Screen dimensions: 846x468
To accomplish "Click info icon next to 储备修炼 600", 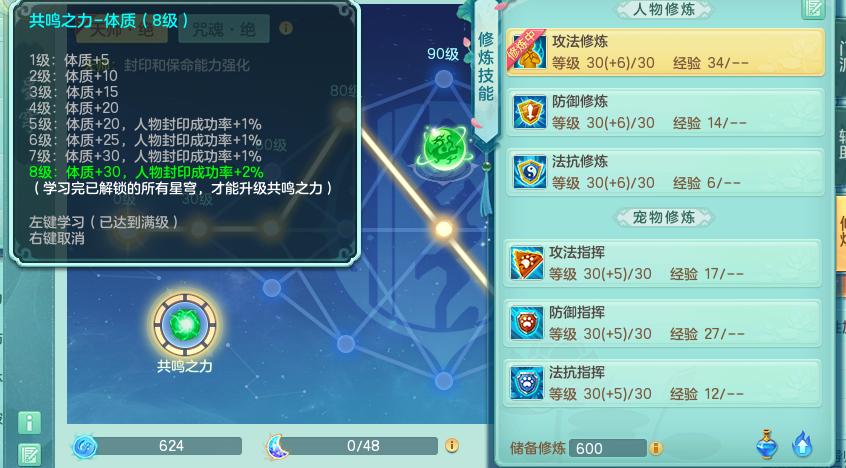I will pyautogui.click(x=656, y=448).
